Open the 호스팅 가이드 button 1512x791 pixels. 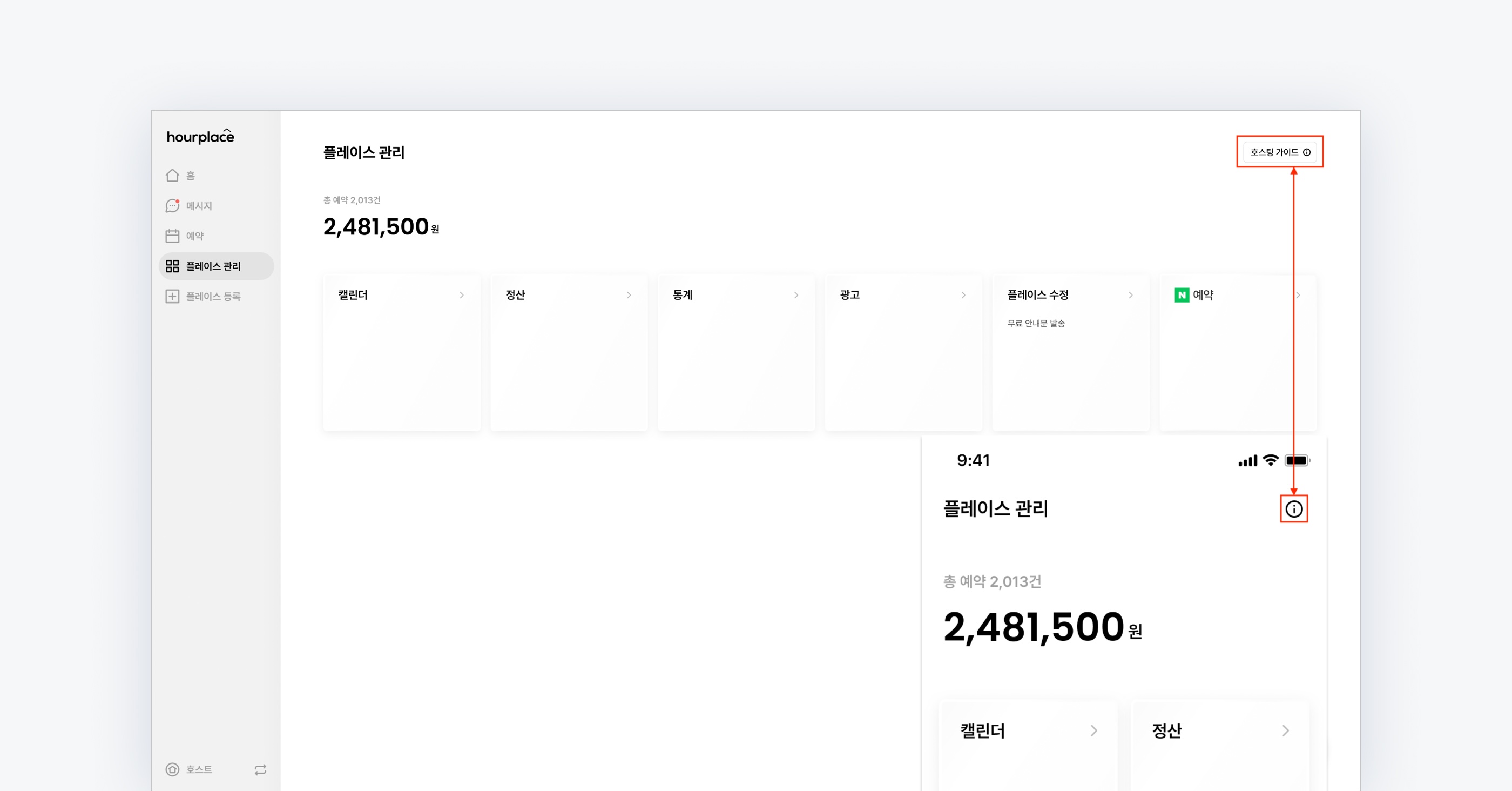(1280, 152)
